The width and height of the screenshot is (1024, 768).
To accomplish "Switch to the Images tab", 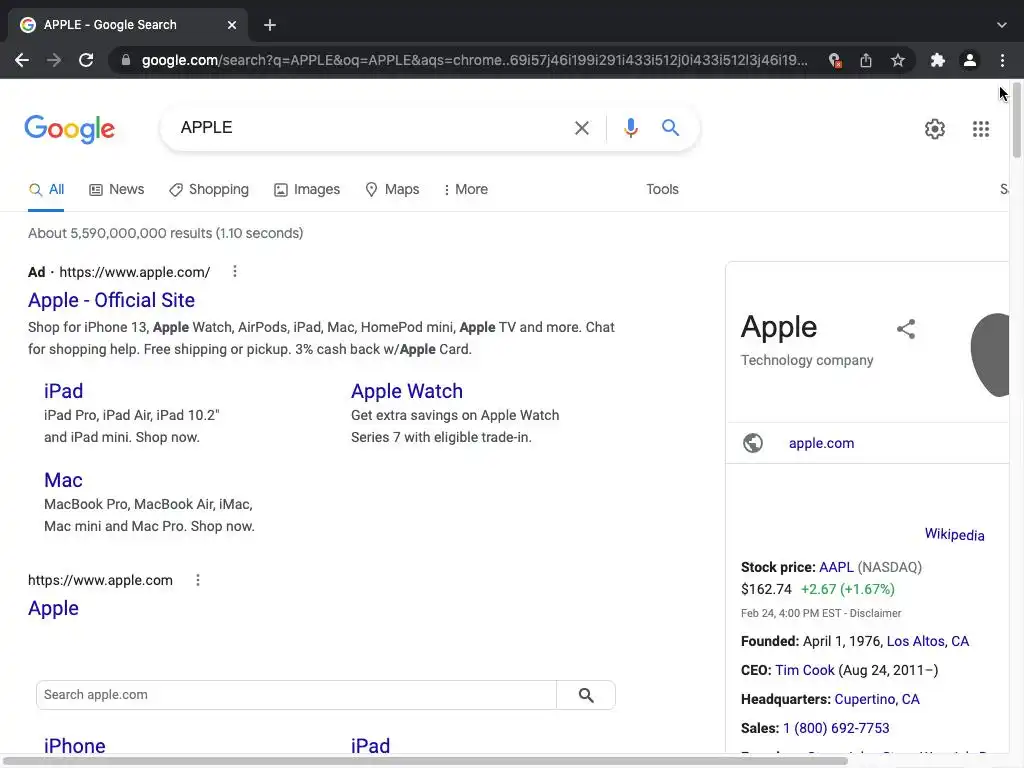I will 306,189.
